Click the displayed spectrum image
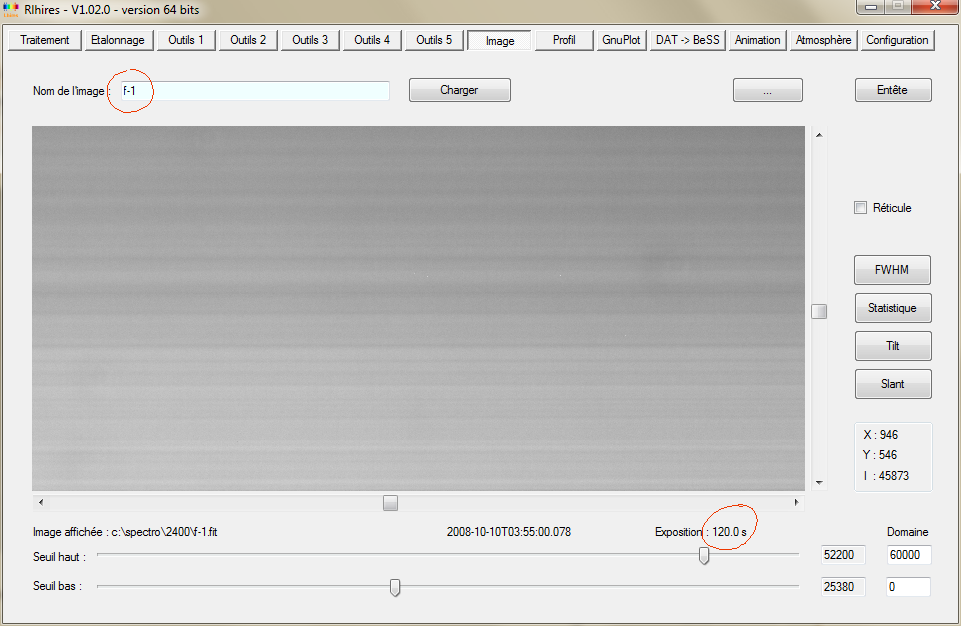 tap(418, 308)
